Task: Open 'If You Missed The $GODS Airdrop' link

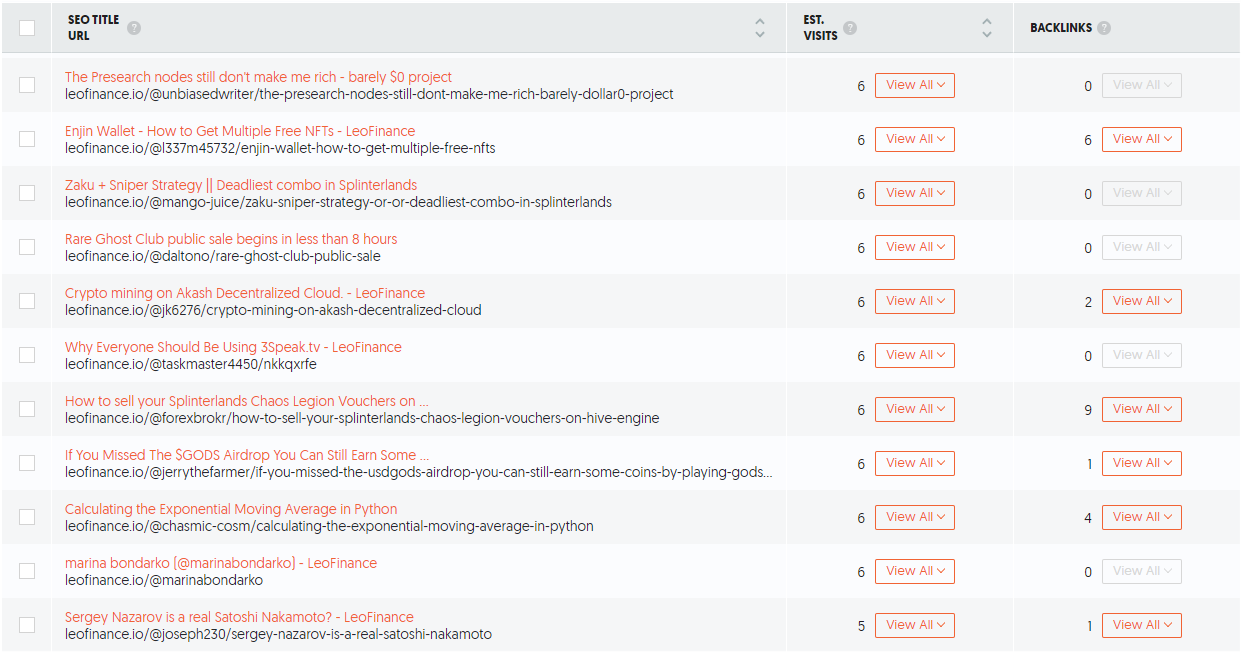Action: click(x=247, y=455)
